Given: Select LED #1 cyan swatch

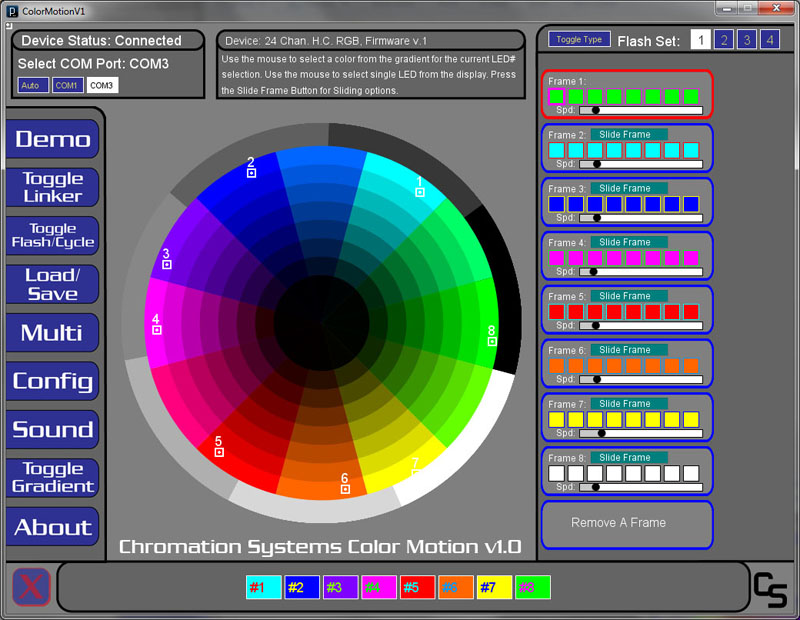Looking at the screenshot, I should click(x=263, y=587).
